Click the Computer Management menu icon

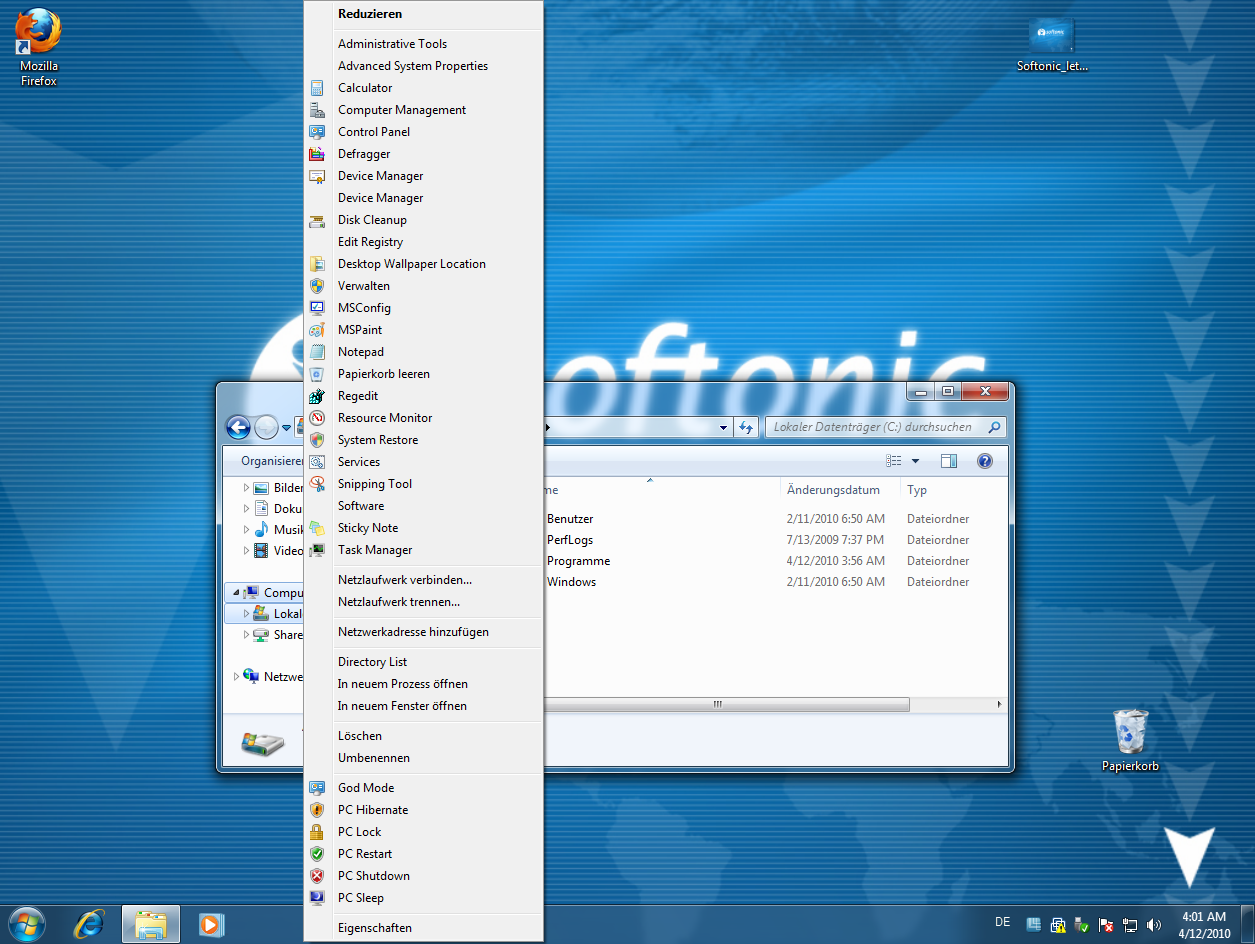click(317, 110)
